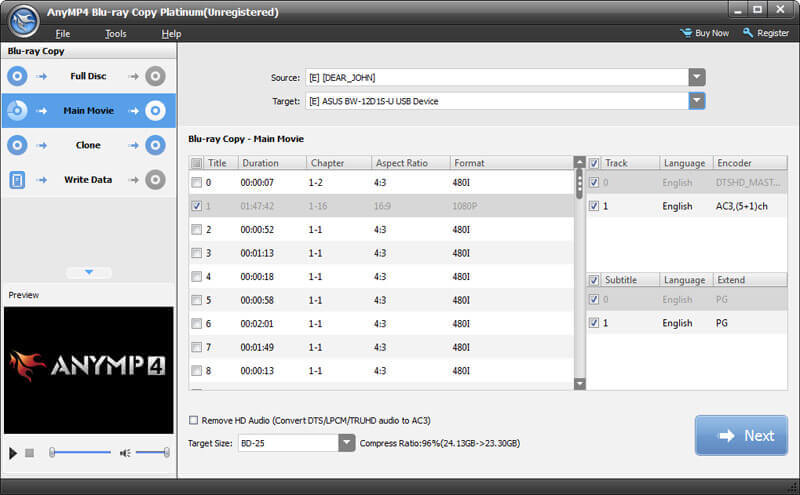The image size is (800, 495).
Task: Mute the preview volume speaker icon
Action: tap(125, 453)
